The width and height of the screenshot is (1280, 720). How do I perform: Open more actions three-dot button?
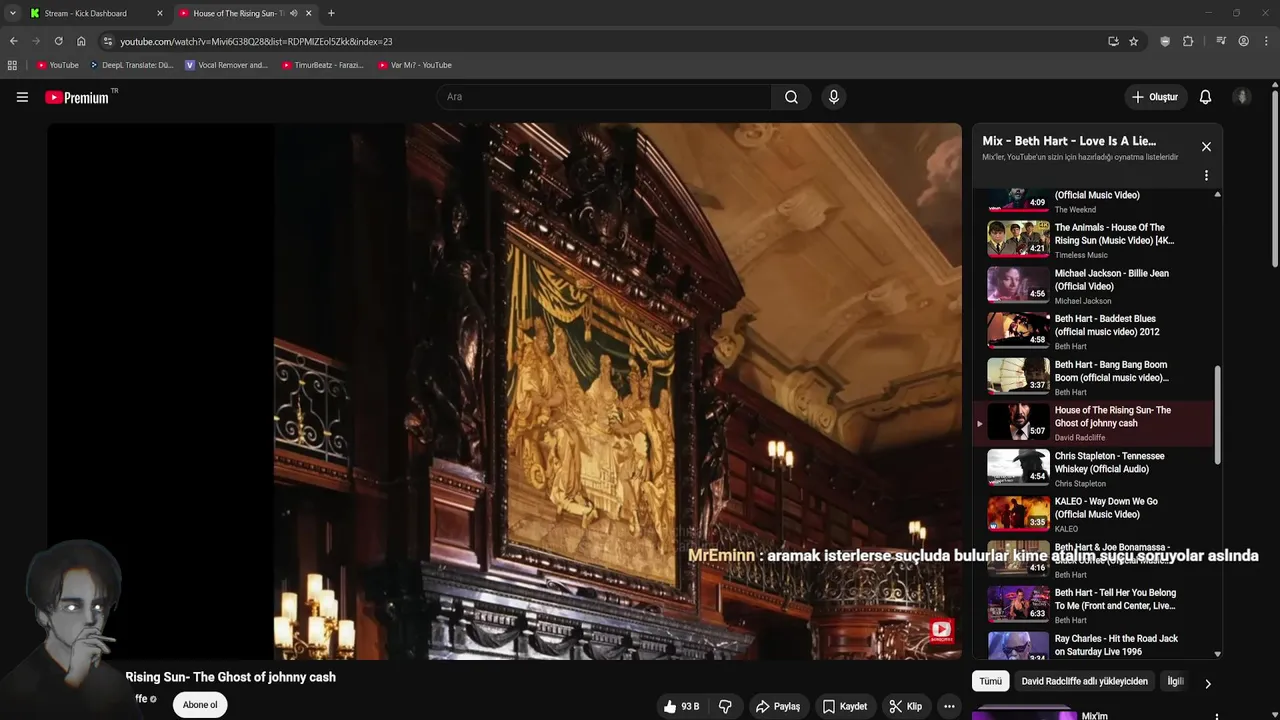click(x=949, y=706)
